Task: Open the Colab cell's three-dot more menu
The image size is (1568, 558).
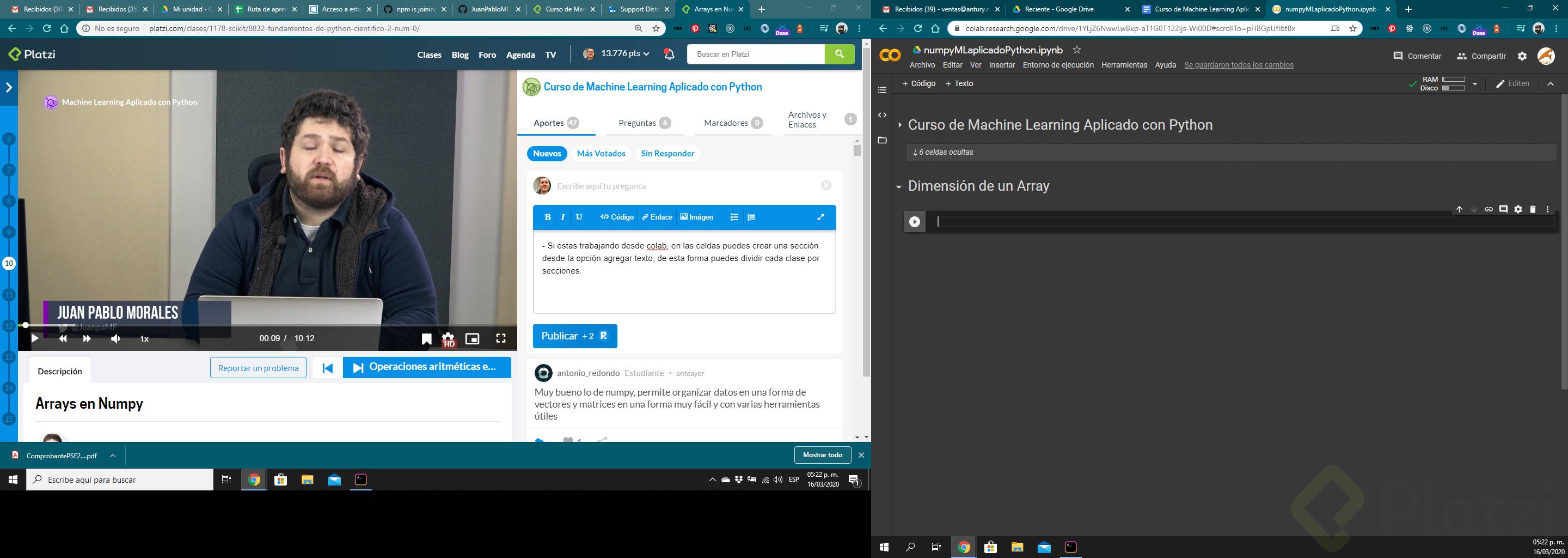Action: [1547, 210]
